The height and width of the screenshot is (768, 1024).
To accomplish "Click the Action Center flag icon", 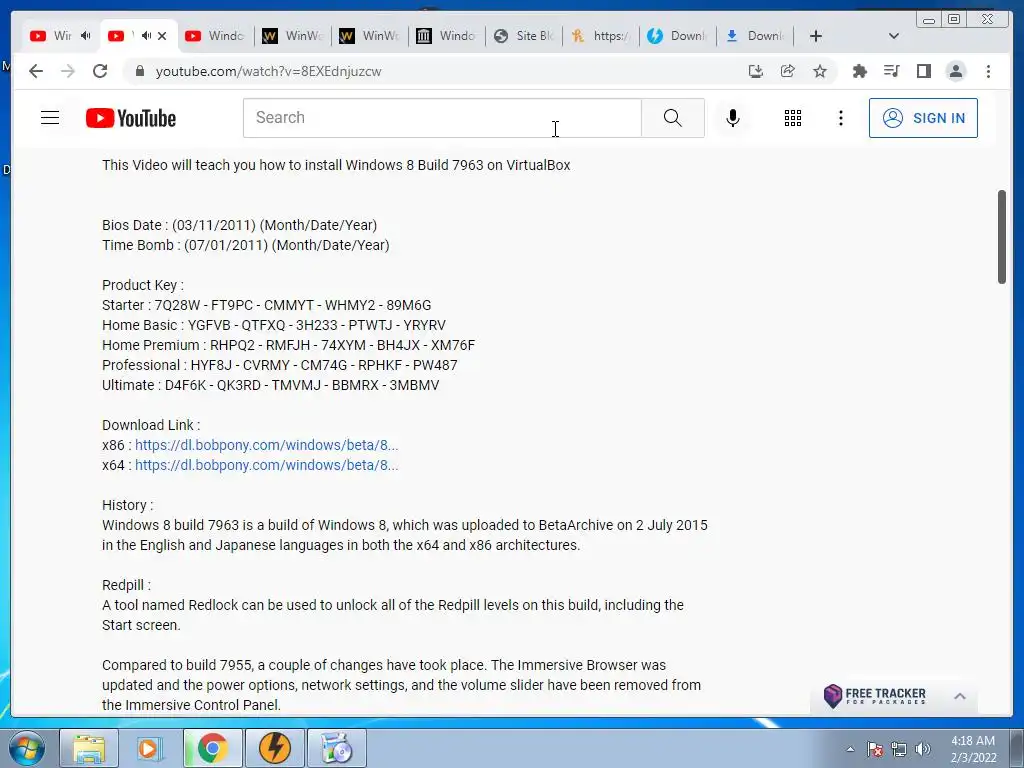I will 875,749.
